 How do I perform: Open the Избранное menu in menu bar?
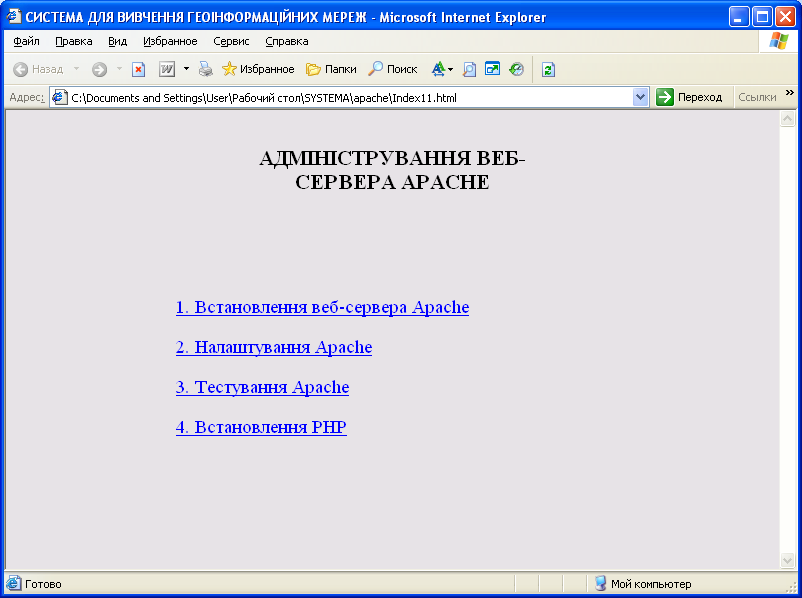(x=170, y=41)
